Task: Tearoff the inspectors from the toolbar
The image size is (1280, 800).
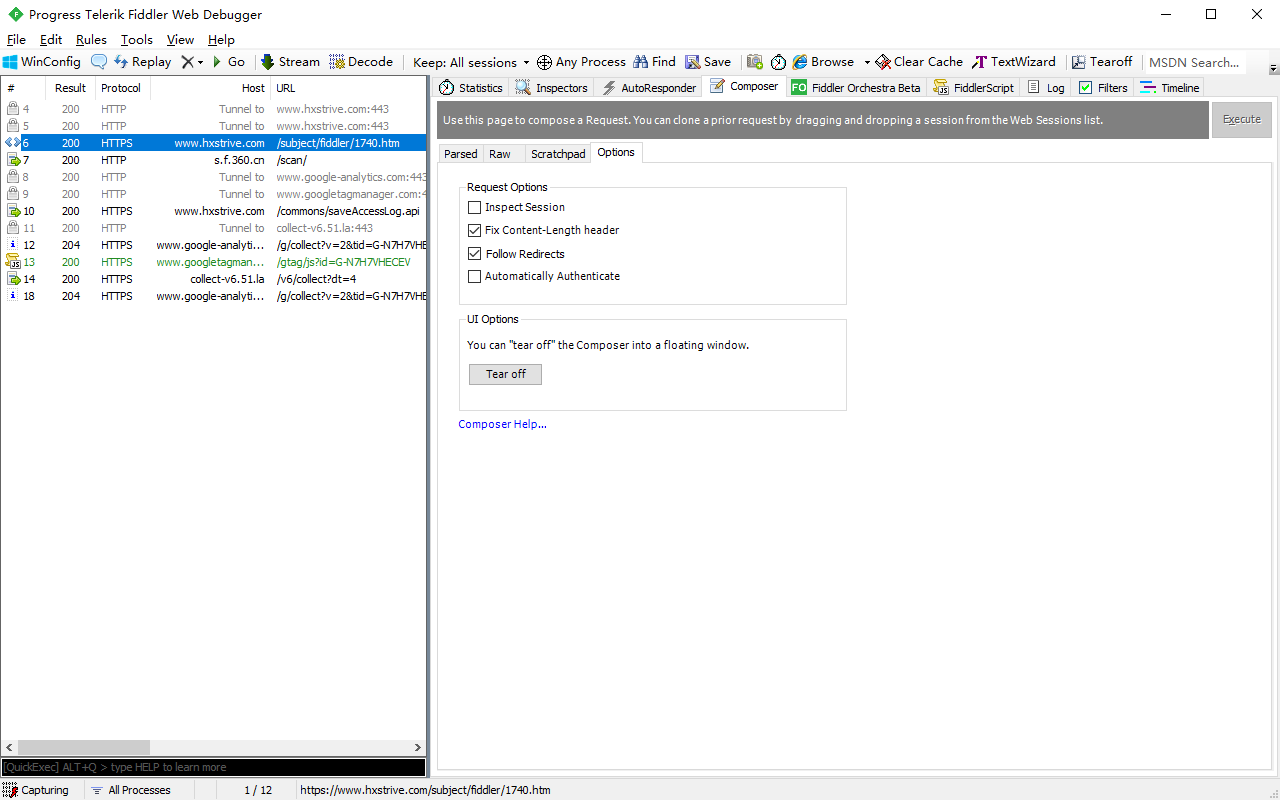Action: pyautogui.click(x=1102, y=62)
